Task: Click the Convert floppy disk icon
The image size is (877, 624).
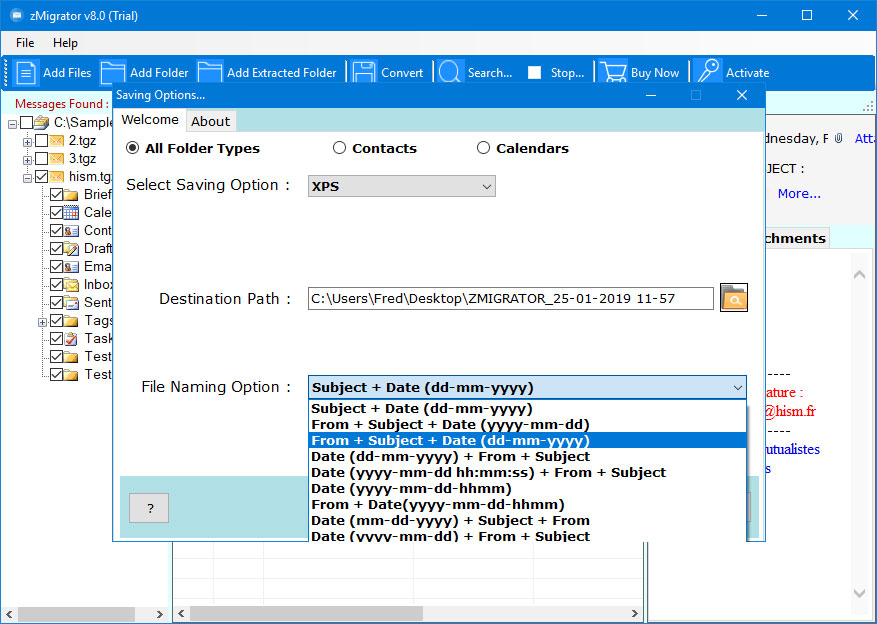Action: point(364,73)
